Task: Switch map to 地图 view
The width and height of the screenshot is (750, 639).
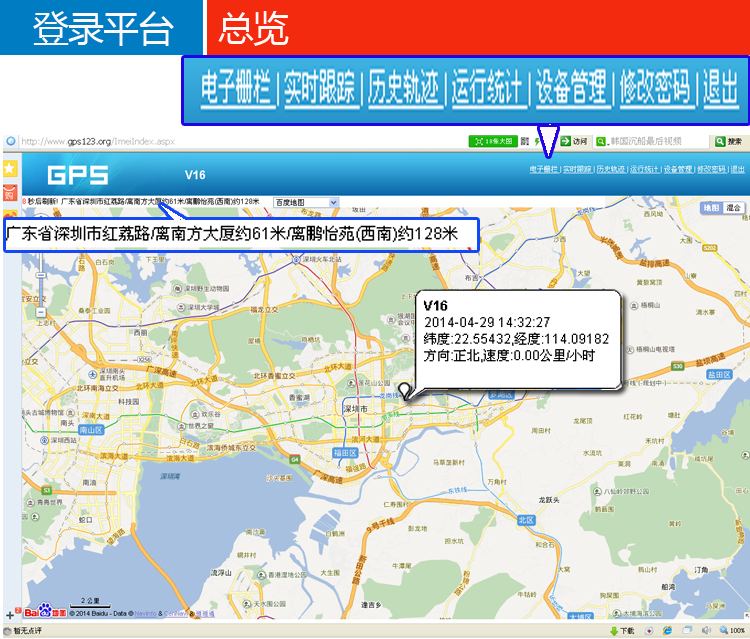Action: pyautogui.click(x=710, y=208)
